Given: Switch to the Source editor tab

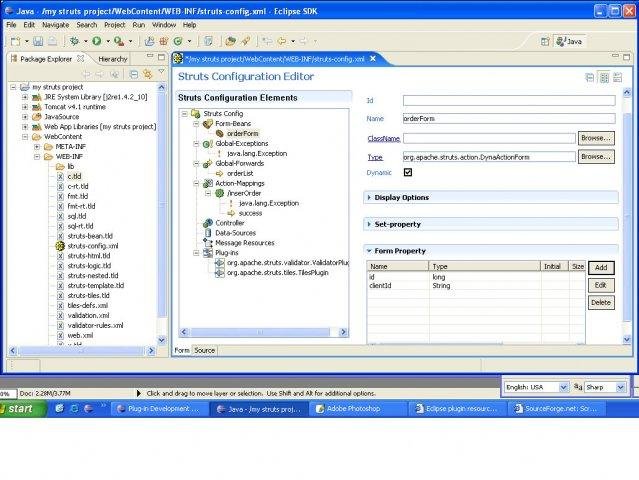Looking at the screenshot, I should 204,350.
